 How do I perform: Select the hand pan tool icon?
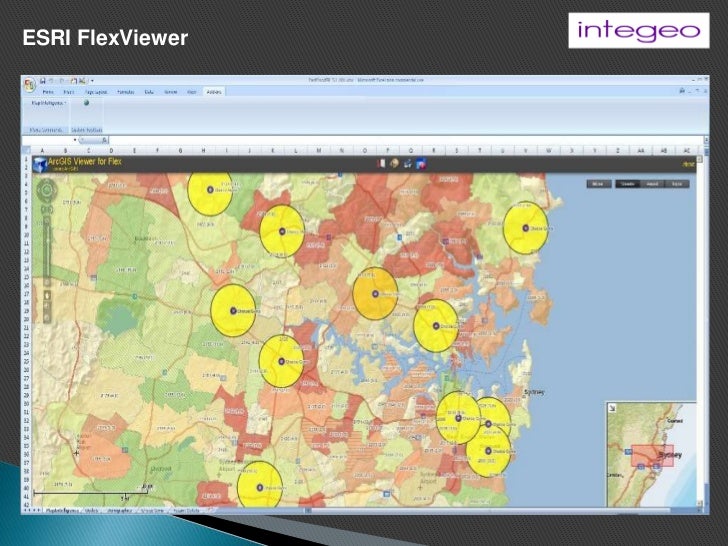[47, 295]
